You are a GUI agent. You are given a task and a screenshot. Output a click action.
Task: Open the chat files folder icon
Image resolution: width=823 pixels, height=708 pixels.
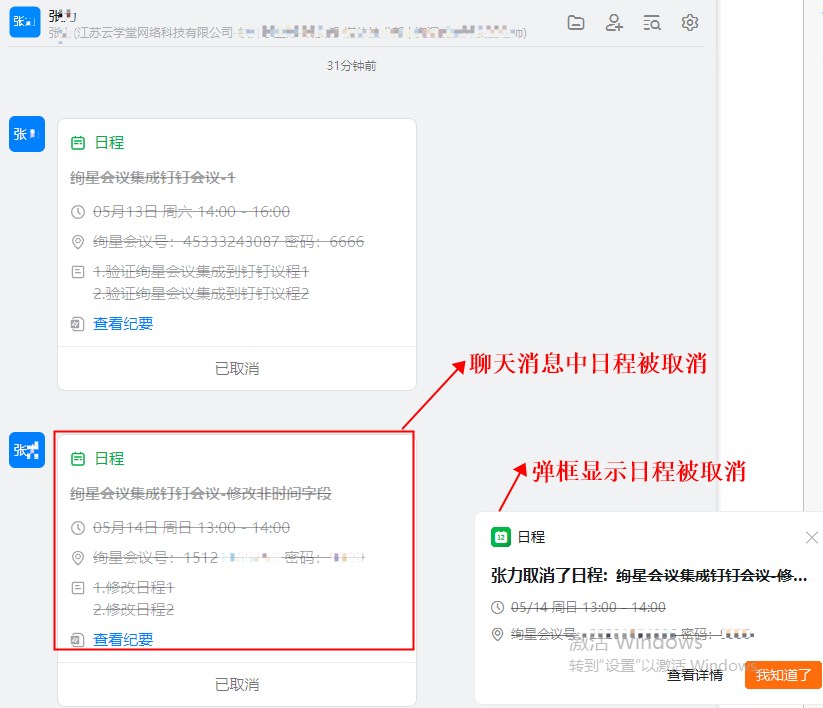tap(576, 23)
